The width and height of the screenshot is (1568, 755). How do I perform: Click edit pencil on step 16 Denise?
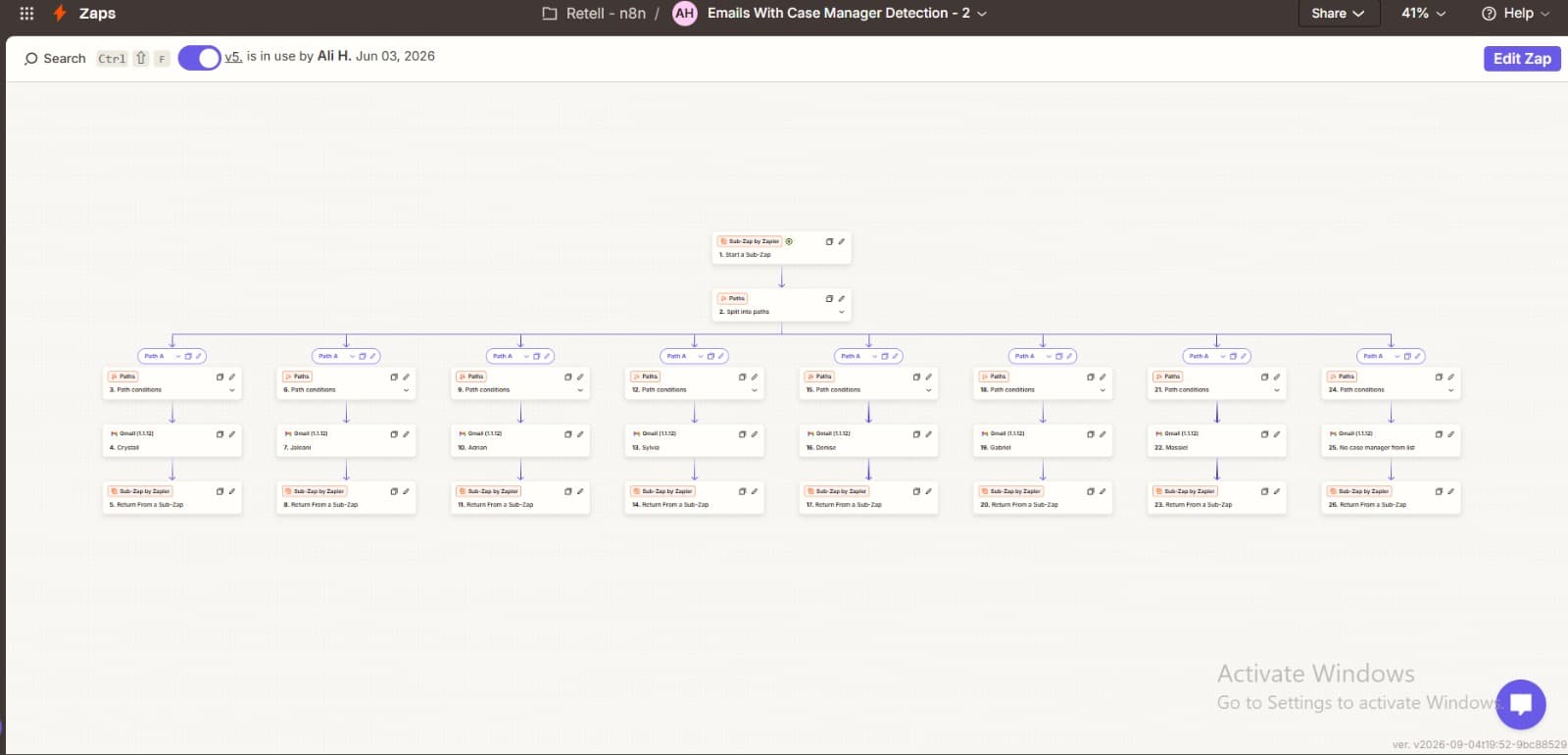(928, 433)
